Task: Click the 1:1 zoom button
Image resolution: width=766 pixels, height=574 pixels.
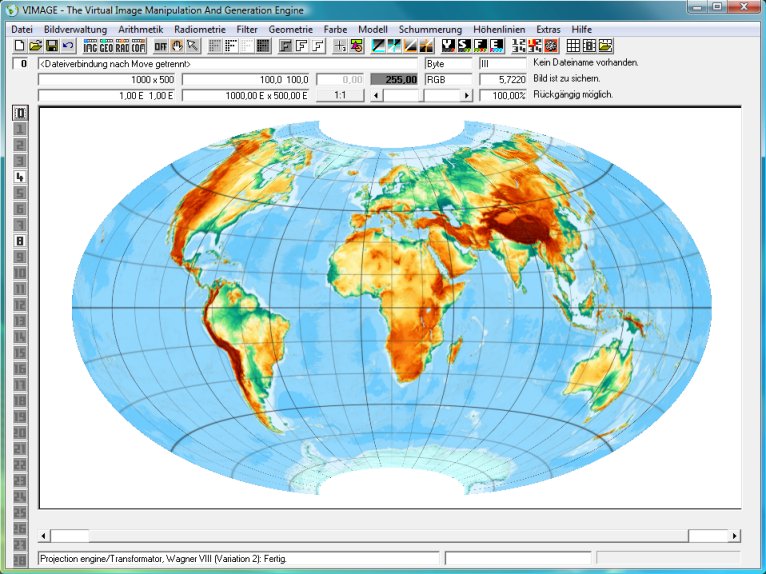Action: [x=340, y=95]
